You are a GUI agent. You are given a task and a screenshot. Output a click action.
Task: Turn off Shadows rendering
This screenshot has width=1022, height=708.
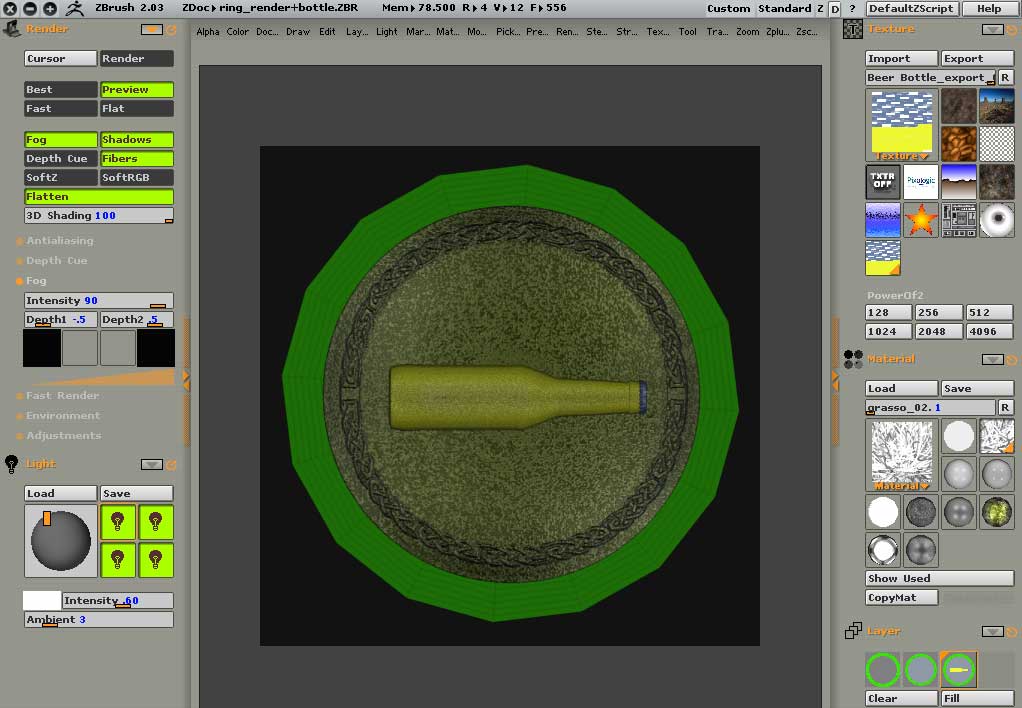coord(136,140)
